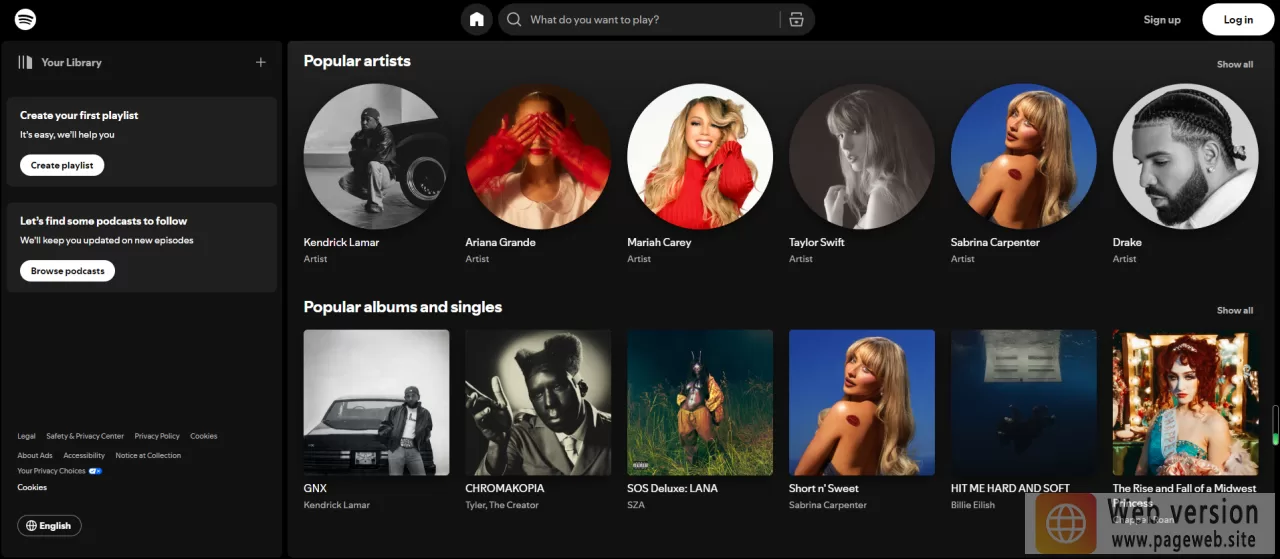Show all popular artists

[1234, 64]
